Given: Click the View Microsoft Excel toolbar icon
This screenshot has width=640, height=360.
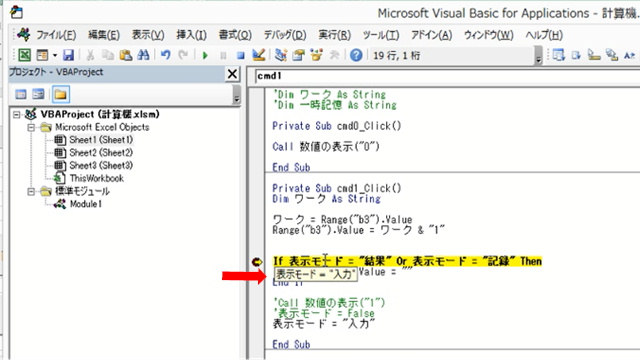Looking at the screenshot, I should click(x=24, y=55).
